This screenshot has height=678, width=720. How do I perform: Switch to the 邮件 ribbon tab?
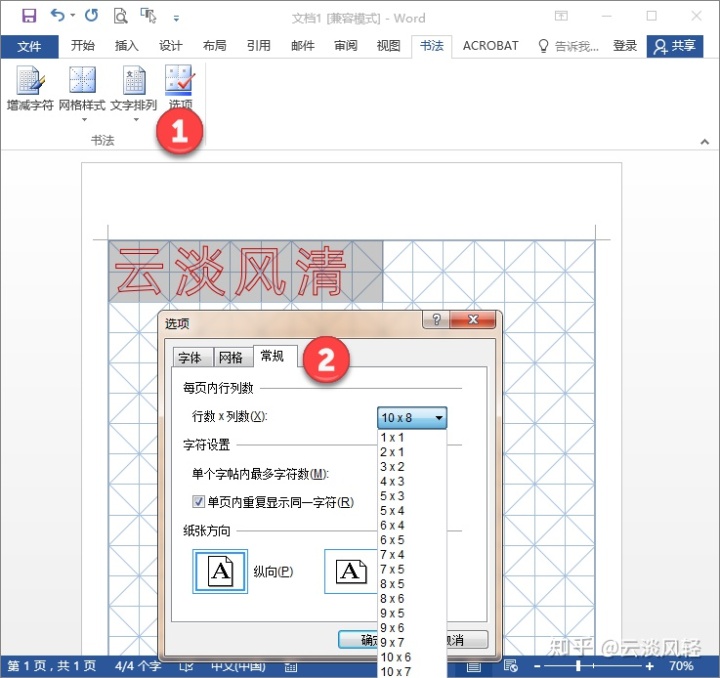[x=303, y=46]
